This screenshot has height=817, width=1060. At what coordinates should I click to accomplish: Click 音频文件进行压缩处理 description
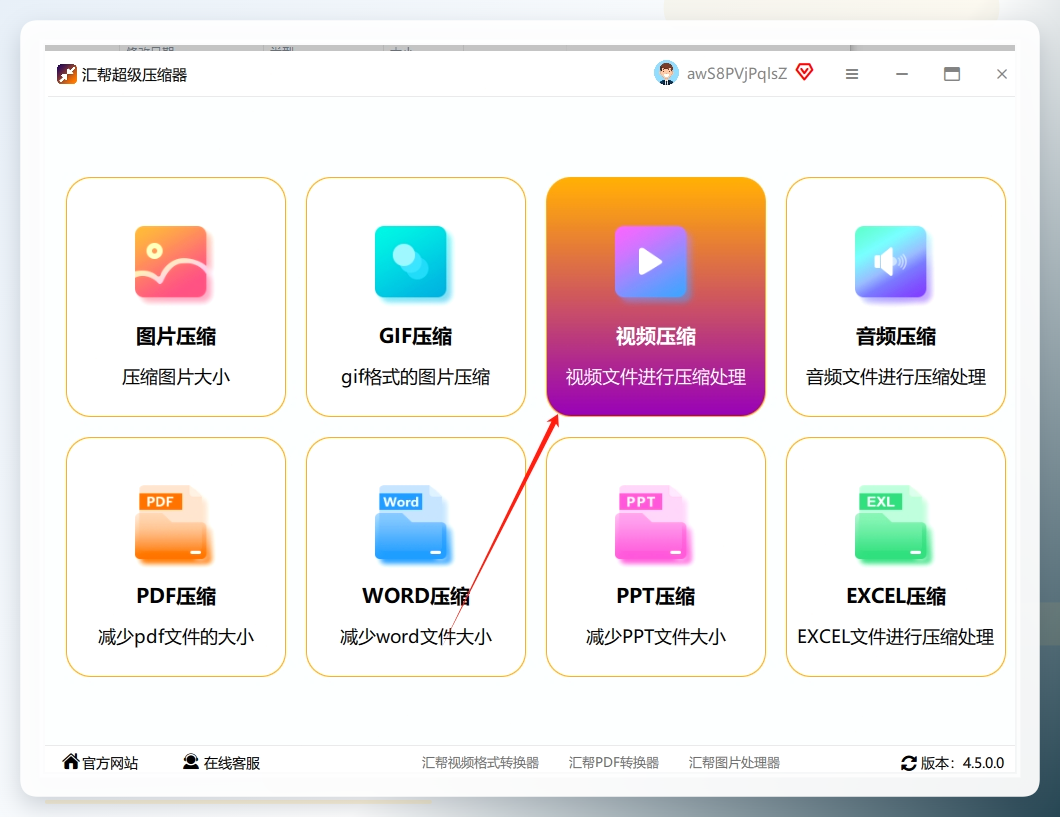pyautogui.click(x=896, y=377)
